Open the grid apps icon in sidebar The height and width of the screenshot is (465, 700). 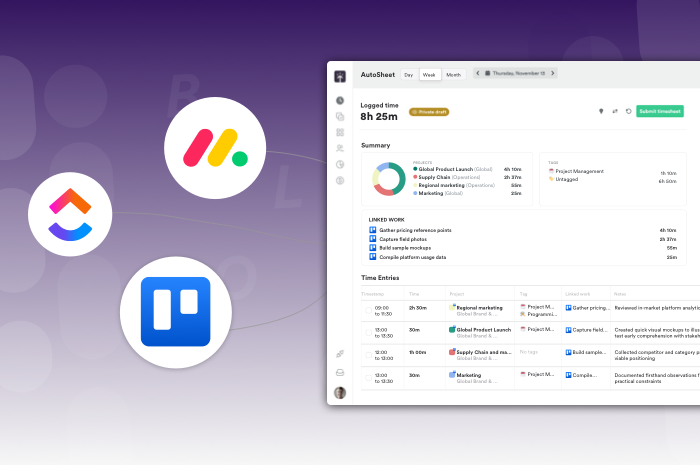(340, 132)
